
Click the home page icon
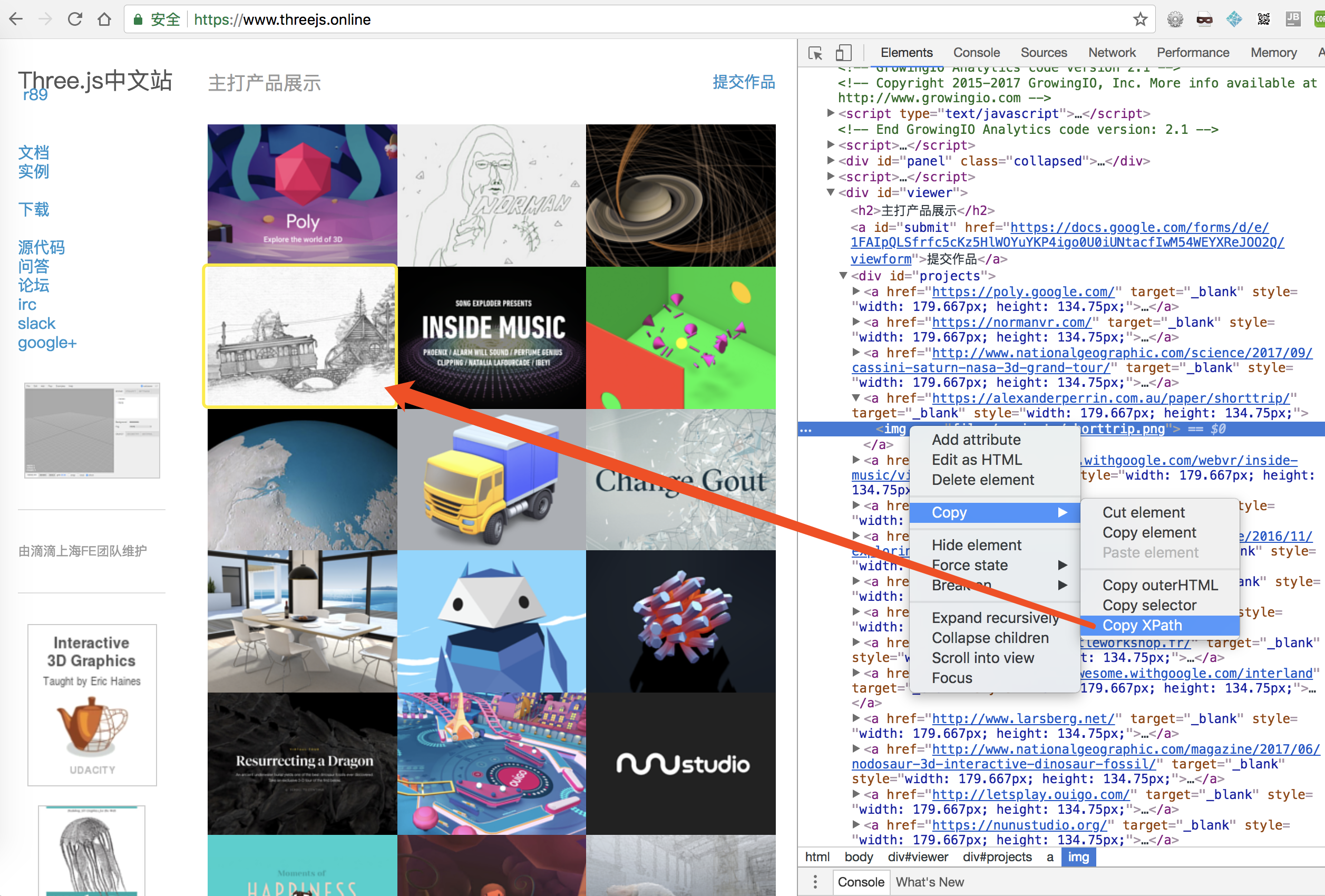104,20
